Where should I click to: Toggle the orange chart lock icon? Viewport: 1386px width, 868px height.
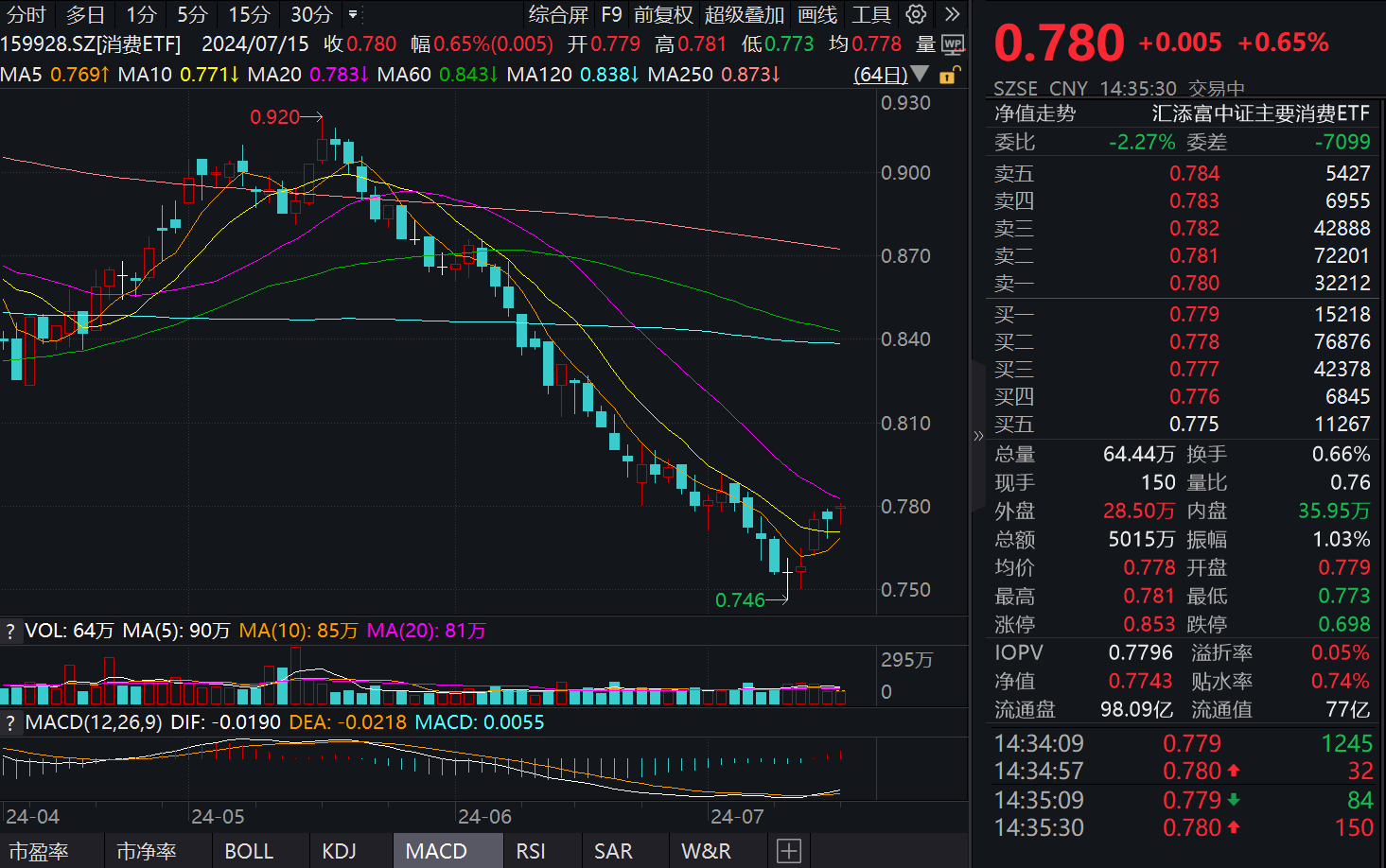tap(950, 75)
